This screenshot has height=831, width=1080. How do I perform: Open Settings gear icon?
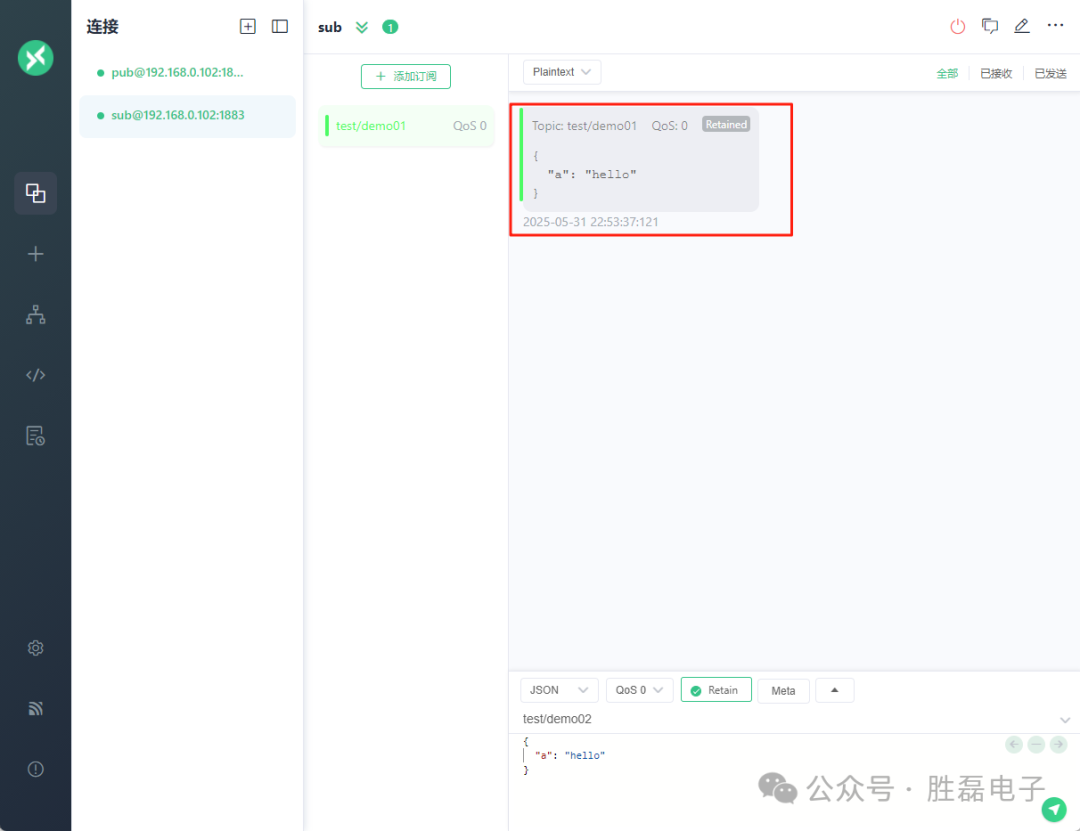pos(35,648)
